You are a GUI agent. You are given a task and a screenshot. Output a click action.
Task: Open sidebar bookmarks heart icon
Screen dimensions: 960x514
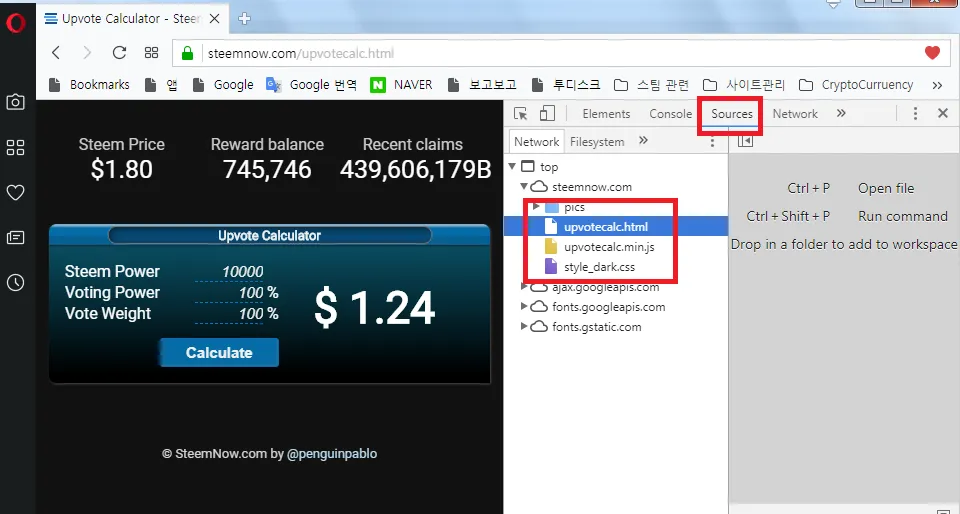pos(15,193)
